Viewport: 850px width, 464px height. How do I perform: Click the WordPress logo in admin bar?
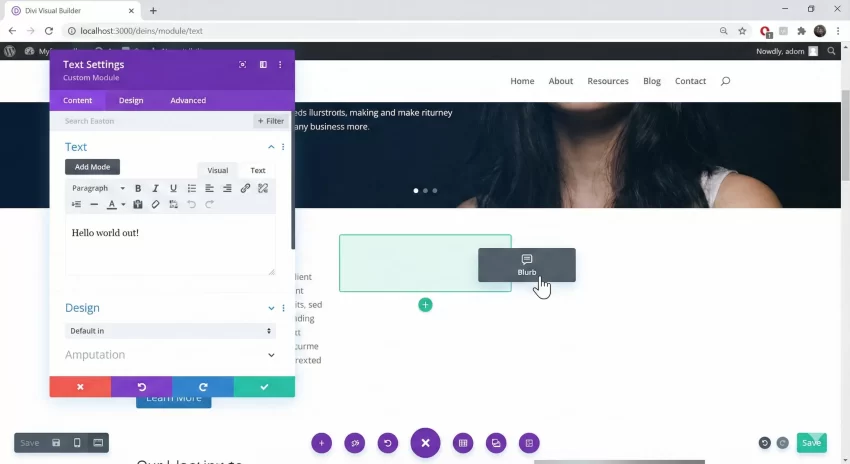(x=10, y=51)
